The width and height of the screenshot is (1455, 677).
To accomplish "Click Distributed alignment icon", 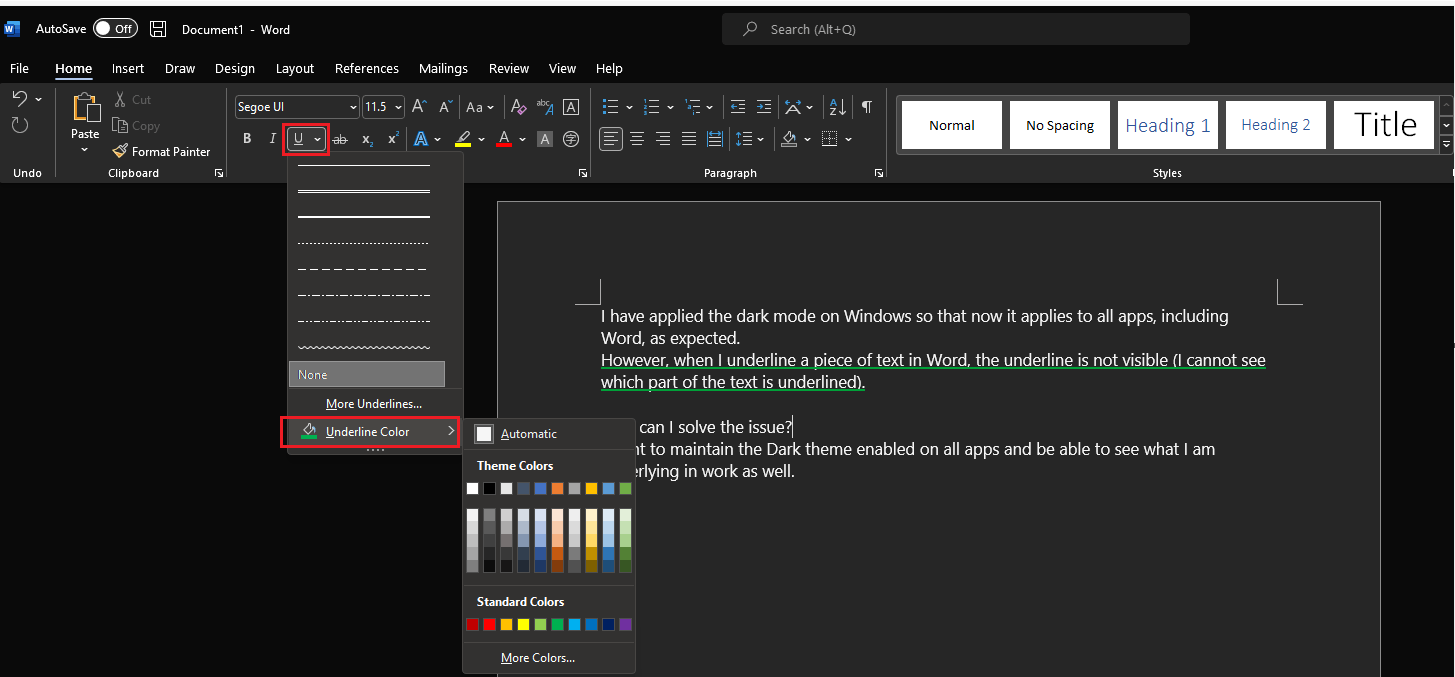I will [x=715, y=139].
